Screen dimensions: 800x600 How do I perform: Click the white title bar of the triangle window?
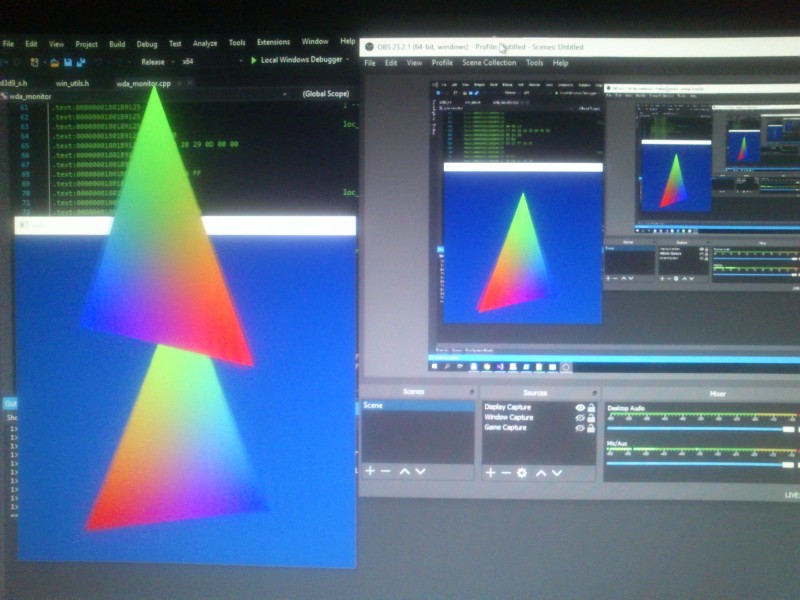(x=185, y=226)
